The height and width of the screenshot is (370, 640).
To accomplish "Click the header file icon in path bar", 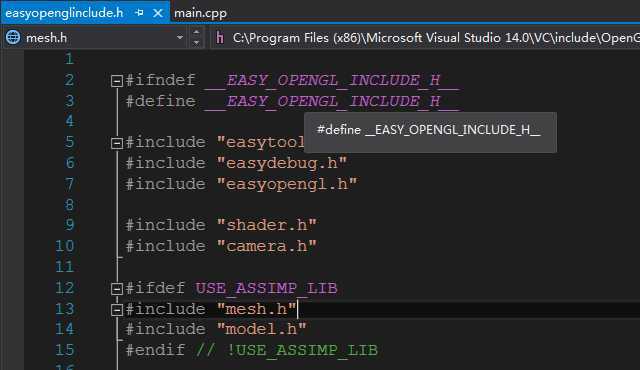I will click(x=220, y=38).
